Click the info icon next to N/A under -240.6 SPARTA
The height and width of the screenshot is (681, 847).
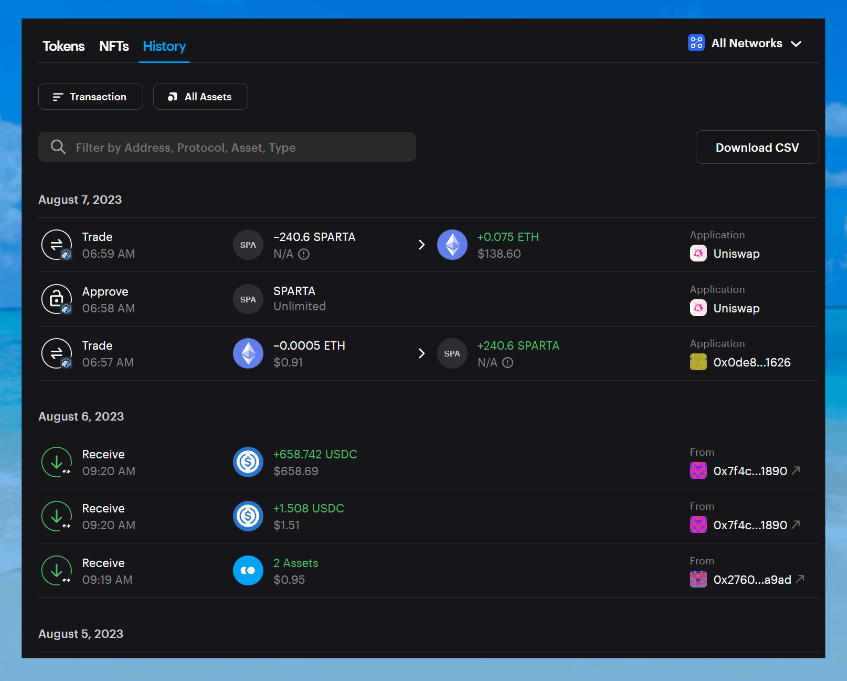point(304,254)
